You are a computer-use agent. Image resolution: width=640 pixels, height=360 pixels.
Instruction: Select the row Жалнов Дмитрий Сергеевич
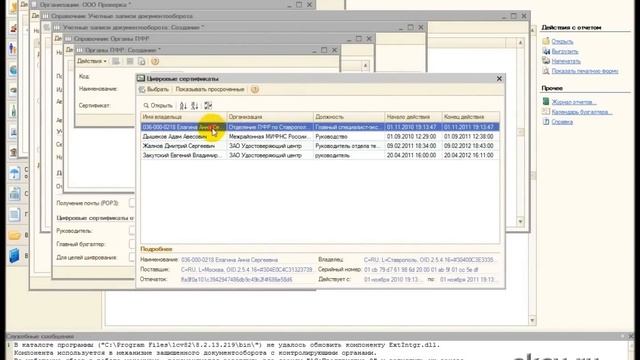320,146
